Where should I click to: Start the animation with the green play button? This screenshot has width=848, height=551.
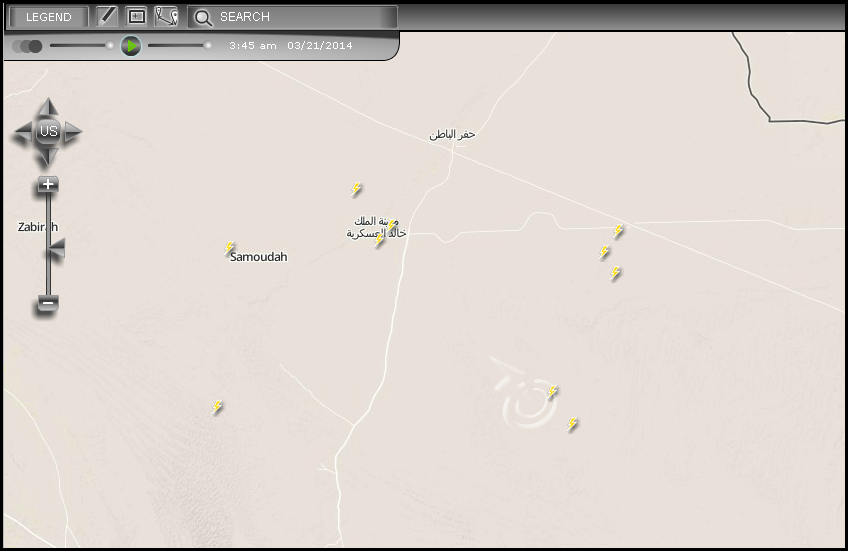coord(131,46)
